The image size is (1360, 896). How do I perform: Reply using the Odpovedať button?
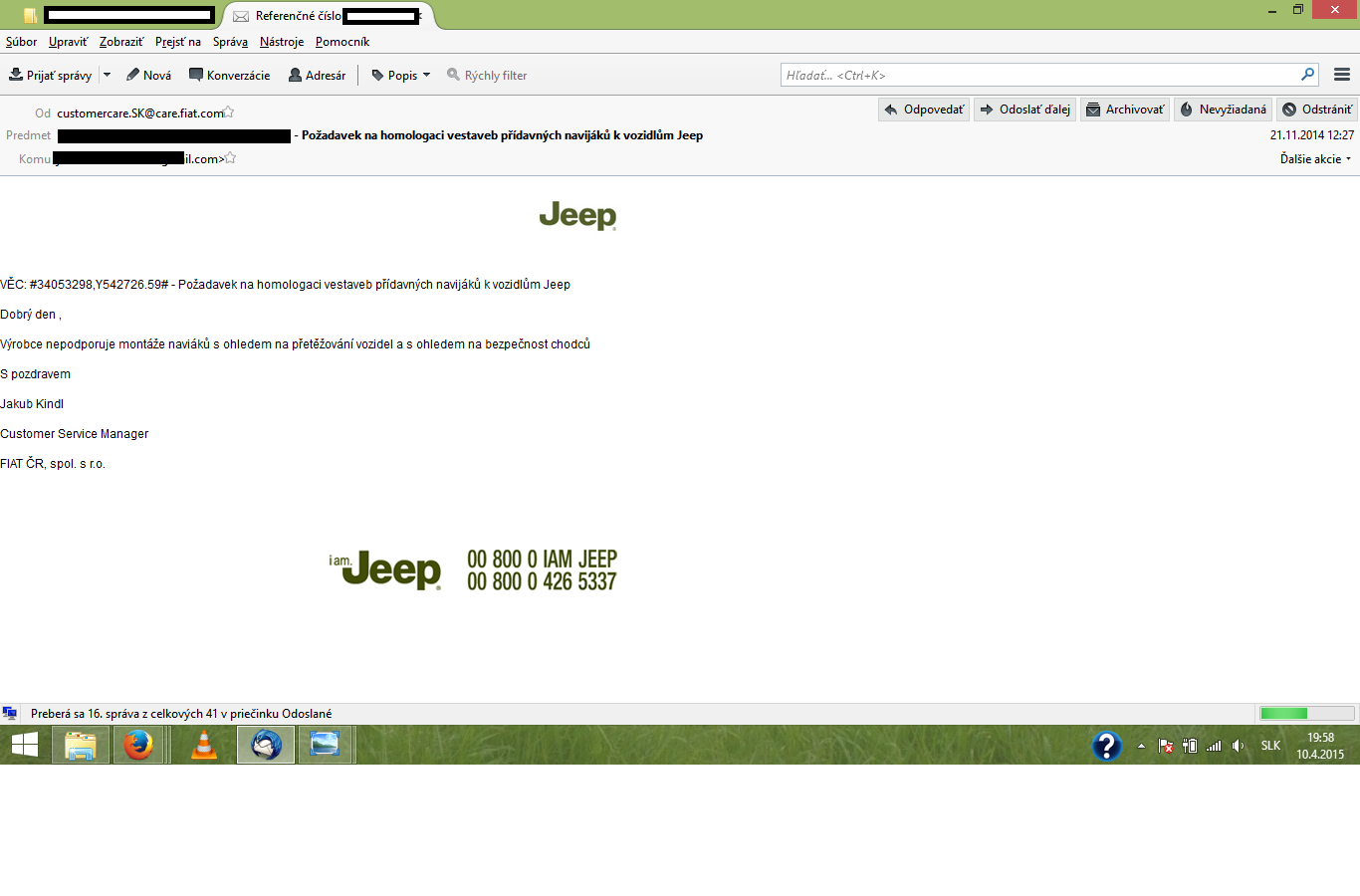point(924,110)
